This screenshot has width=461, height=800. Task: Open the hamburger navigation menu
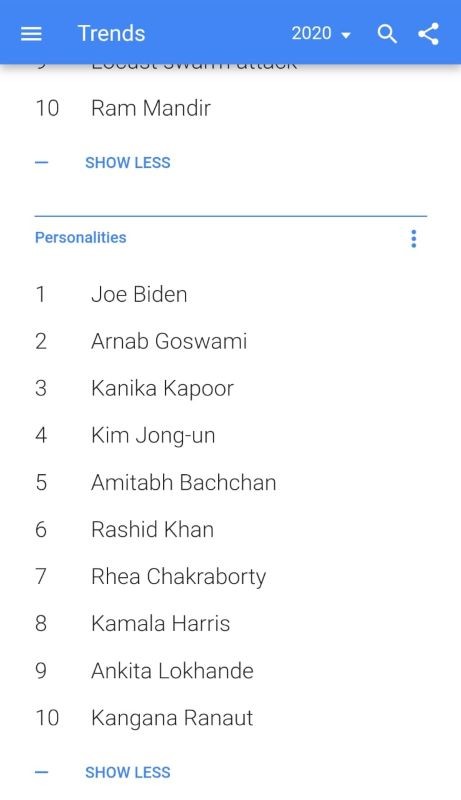click(31, 34)
